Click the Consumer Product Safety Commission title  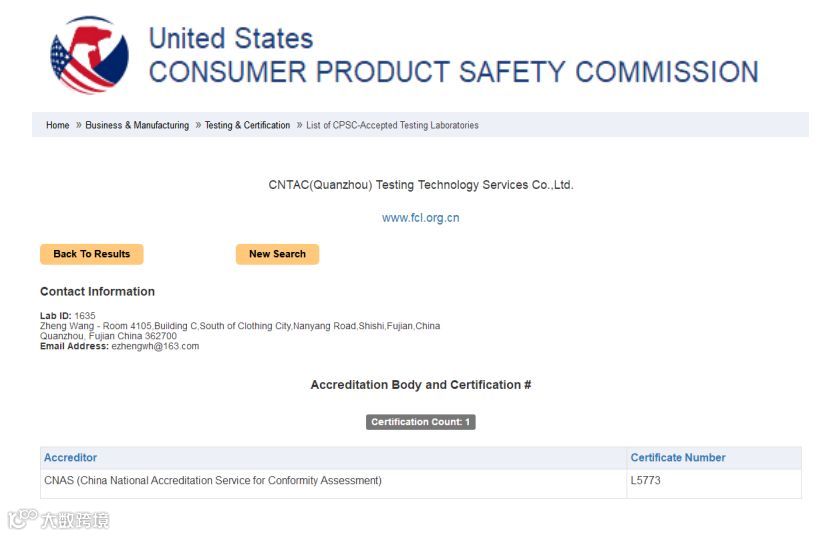[x=453, y=56]
